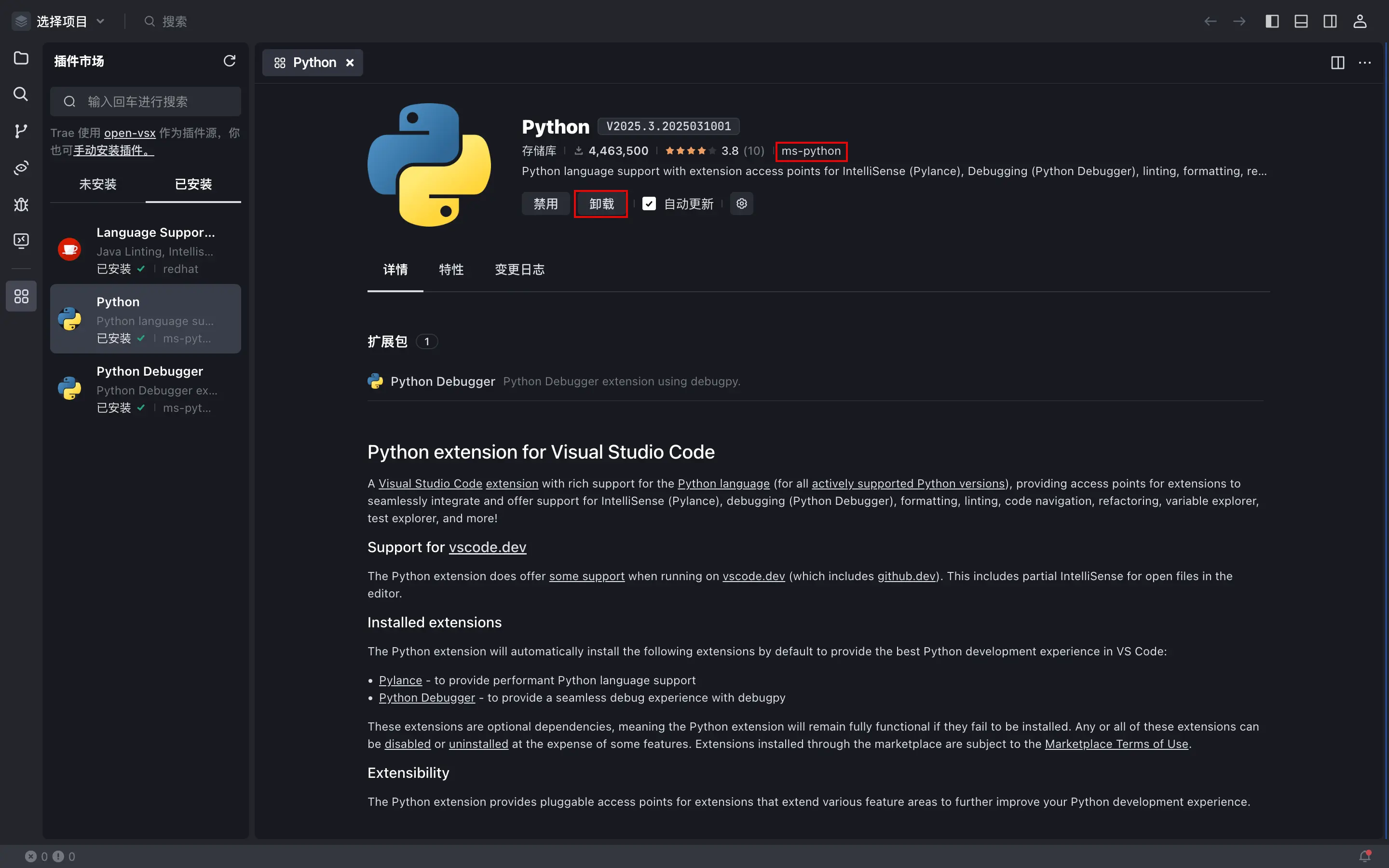The image size is (1389, 868).
Task: Navigate back with the left arrow
Action: 1210,21
